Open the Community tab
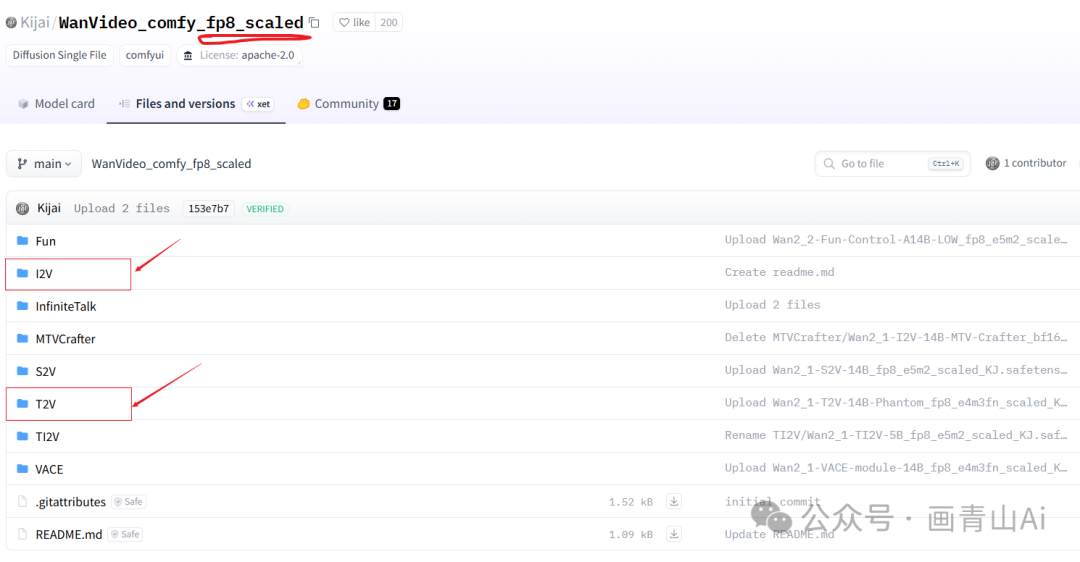1080x562 pixels. [x=349, y=104]
